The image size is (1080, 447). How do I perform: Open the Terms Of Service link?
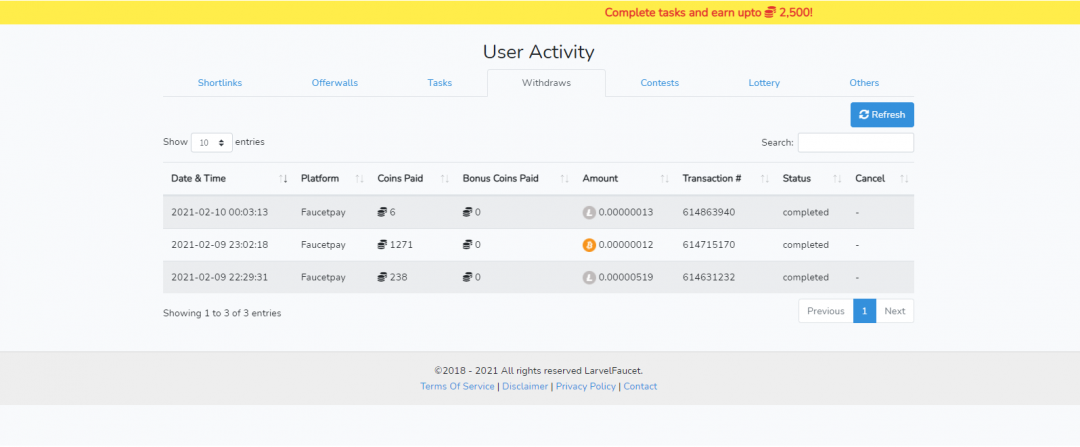[457, 386]
